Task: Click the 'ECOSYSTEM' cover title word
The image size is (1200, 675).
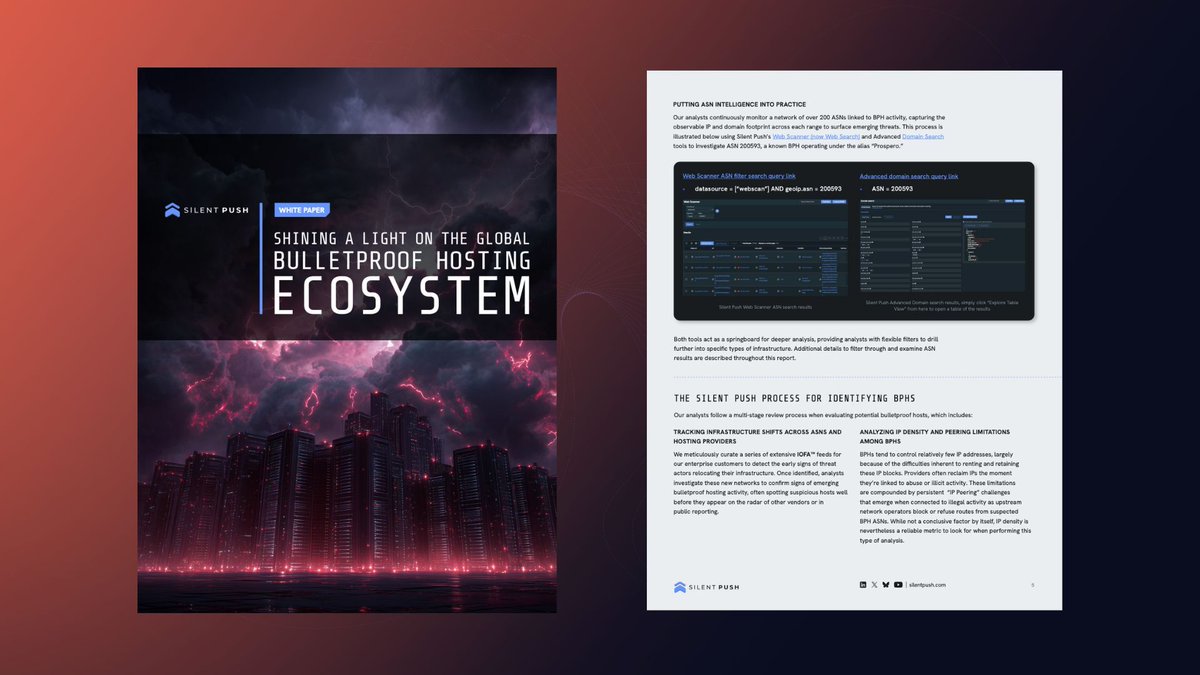Action: click(403, 297)
